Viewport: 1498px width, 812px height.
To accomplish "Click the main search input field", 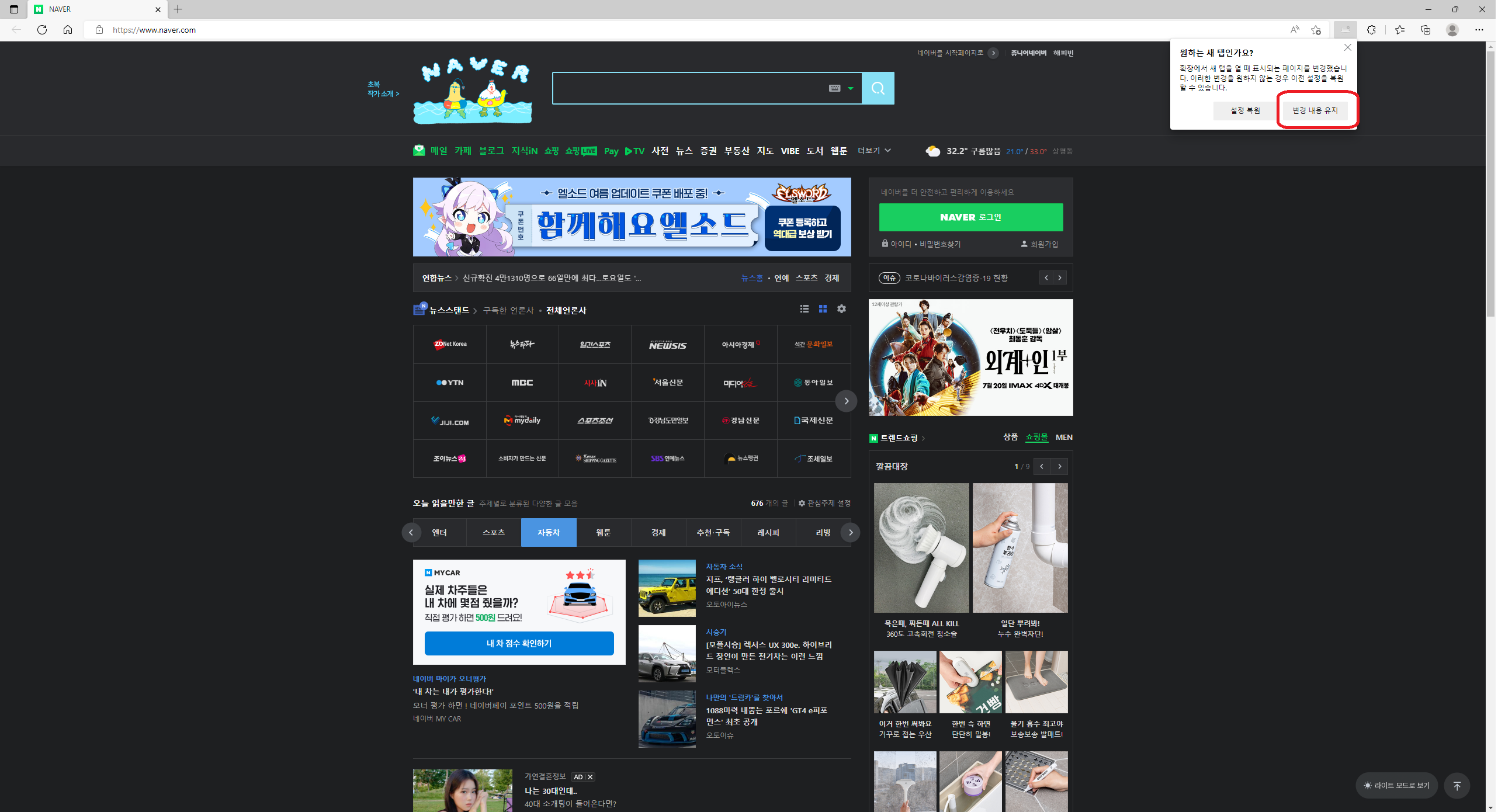I will click(689, 88).
